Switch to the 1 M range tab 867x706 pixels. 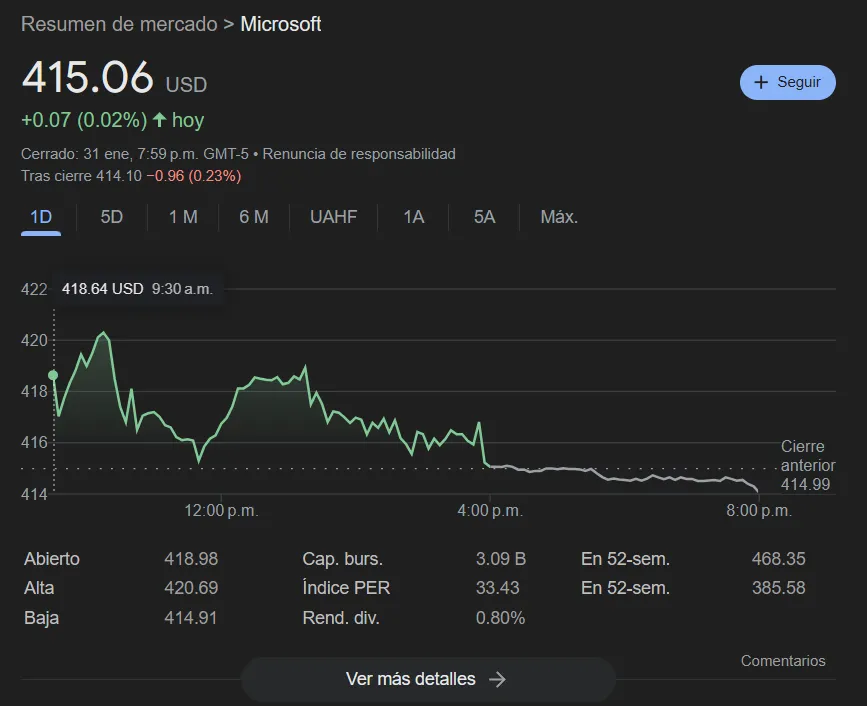tap(183, 217)
